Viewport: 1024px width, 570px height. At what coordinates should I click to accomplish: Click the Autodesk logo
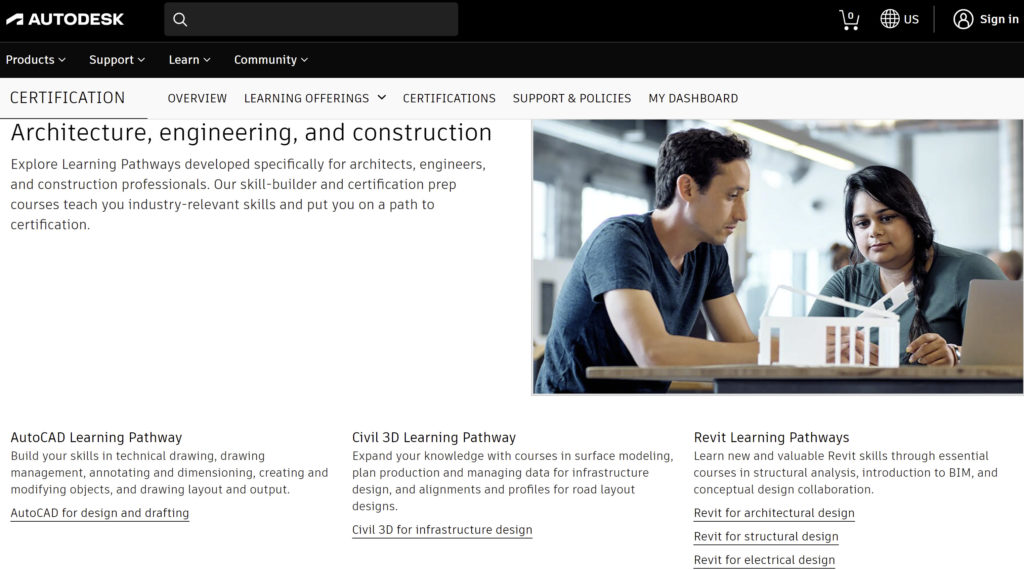[x=65, y=20]
